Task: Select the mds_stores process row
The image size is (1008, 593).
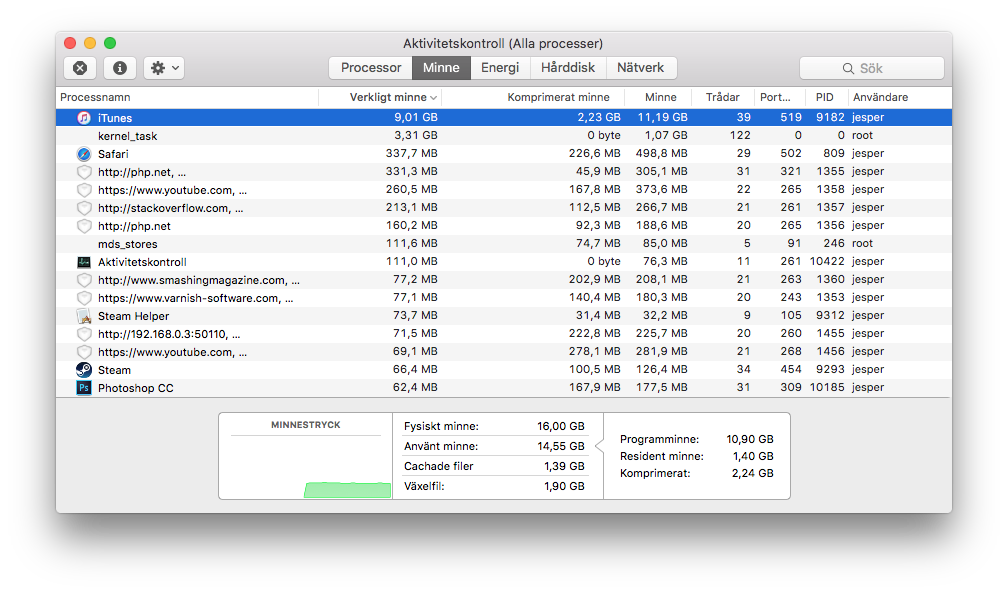Action: (x=504, y=244)
